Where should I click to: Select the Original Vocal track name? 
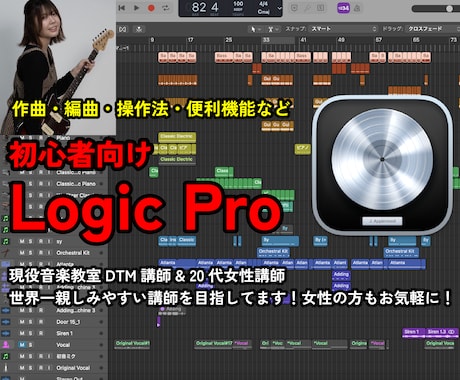(x=73, y=368)
